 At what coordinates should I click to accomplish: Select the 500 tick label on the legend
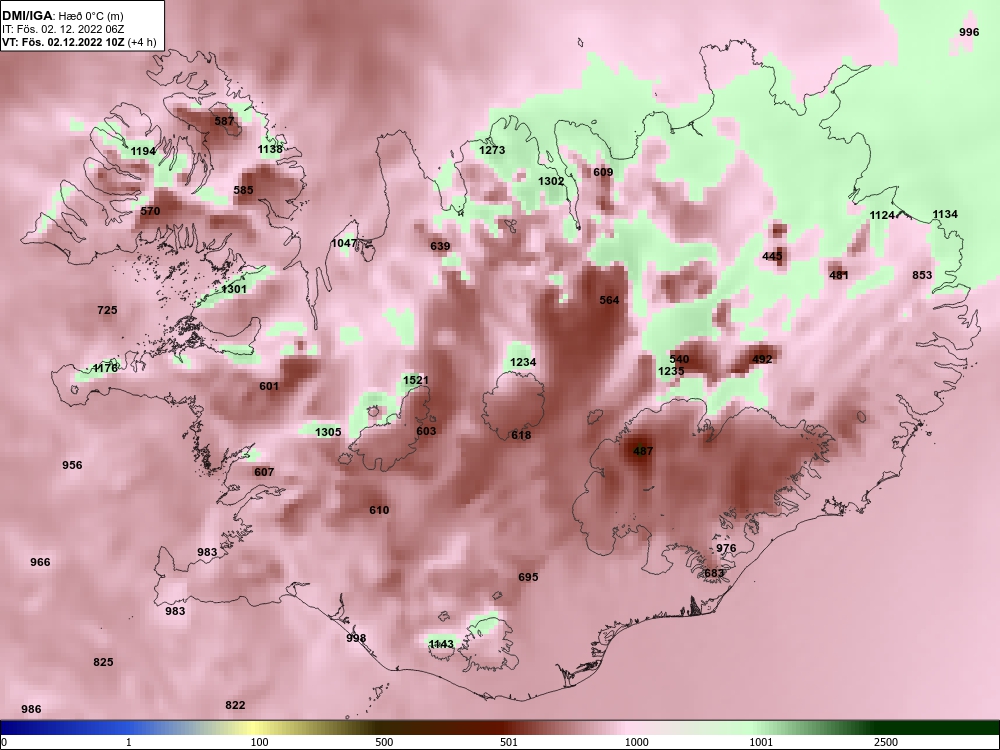pyautogui.click(x=384, y=742)
